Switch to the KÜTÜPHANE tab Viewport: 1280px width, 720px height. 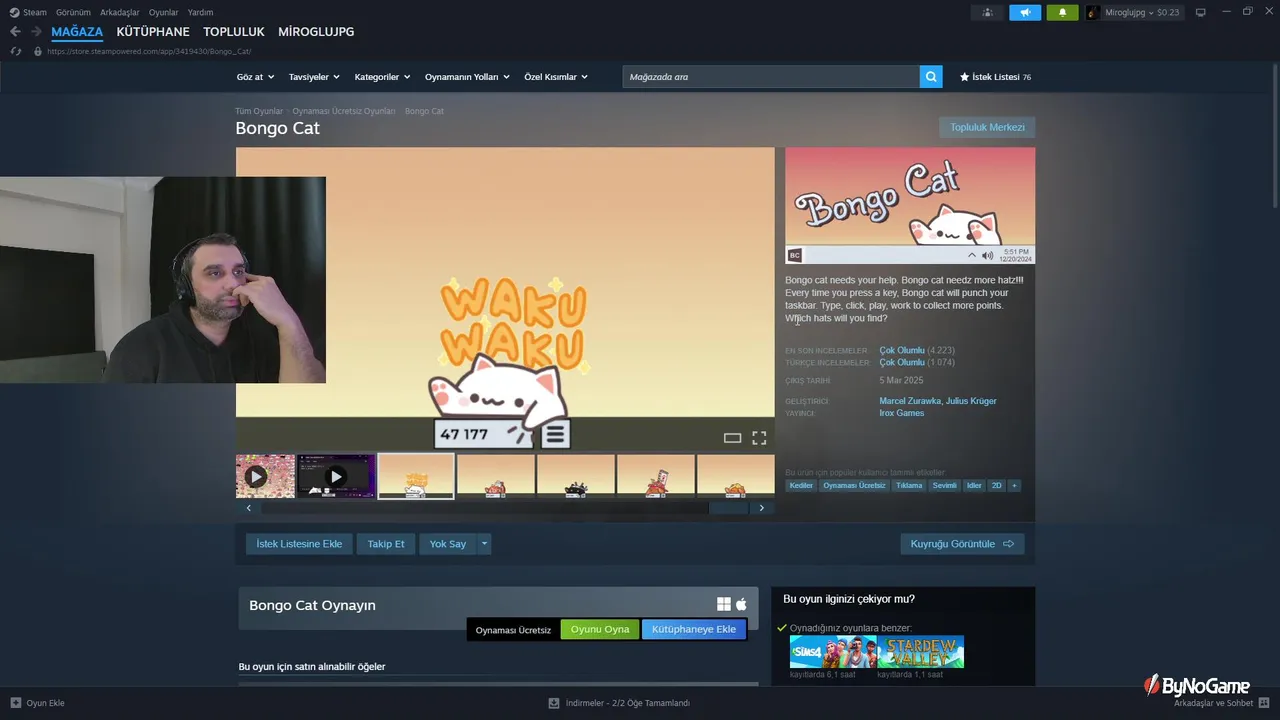(x=153, y=32)
